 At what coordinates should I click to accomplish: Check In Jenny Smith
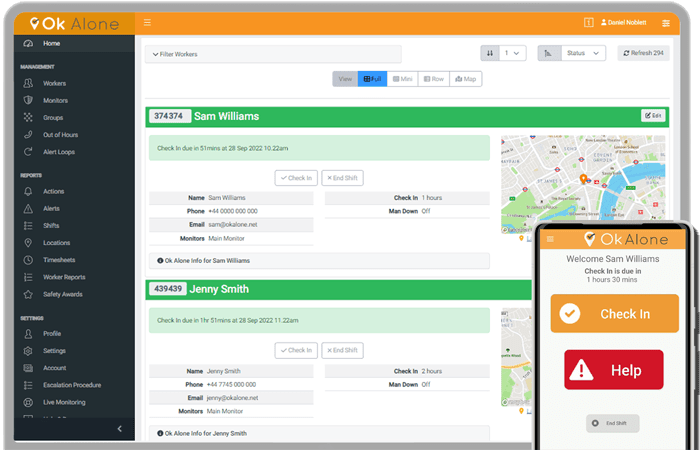click(x=296, y=350)
